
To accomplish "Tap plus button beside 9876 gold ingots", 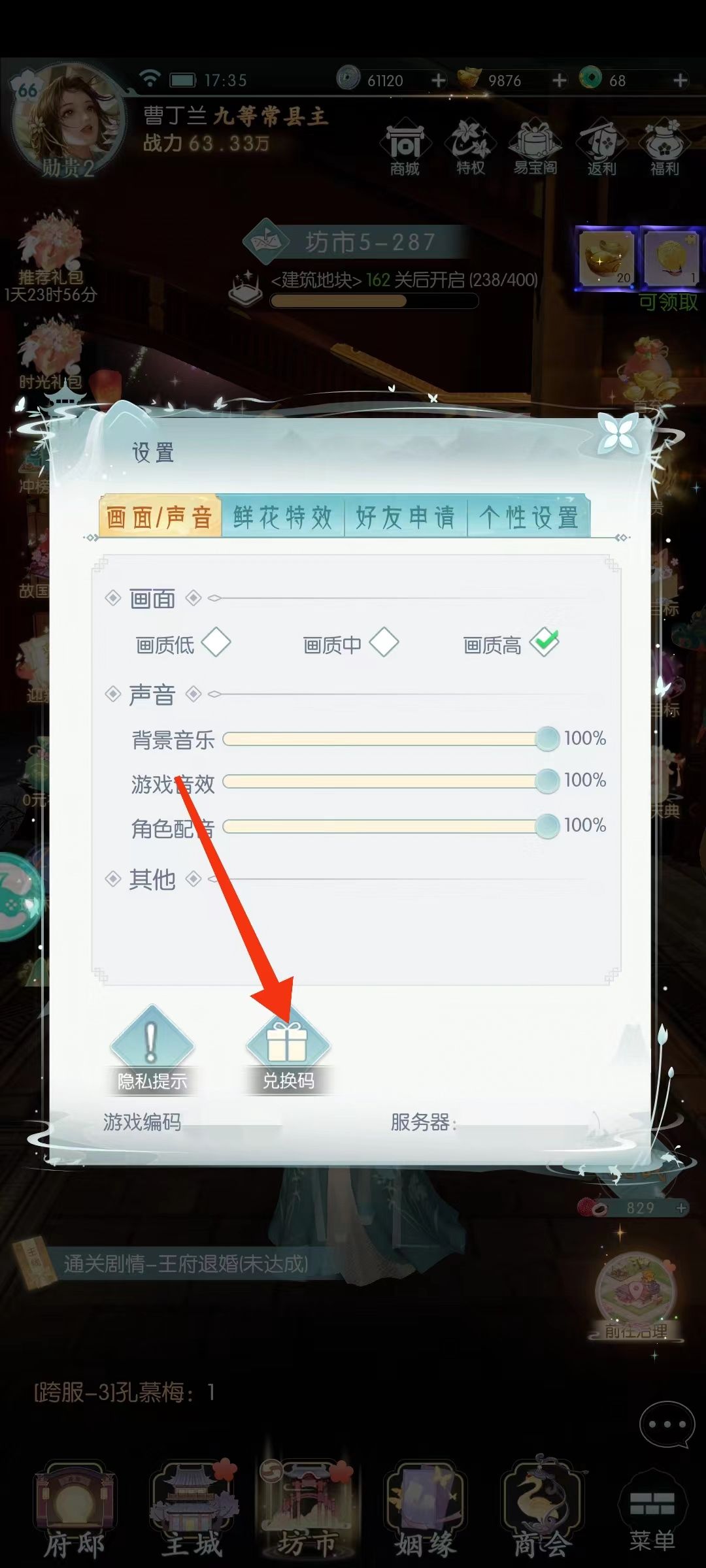I will 560,80.
